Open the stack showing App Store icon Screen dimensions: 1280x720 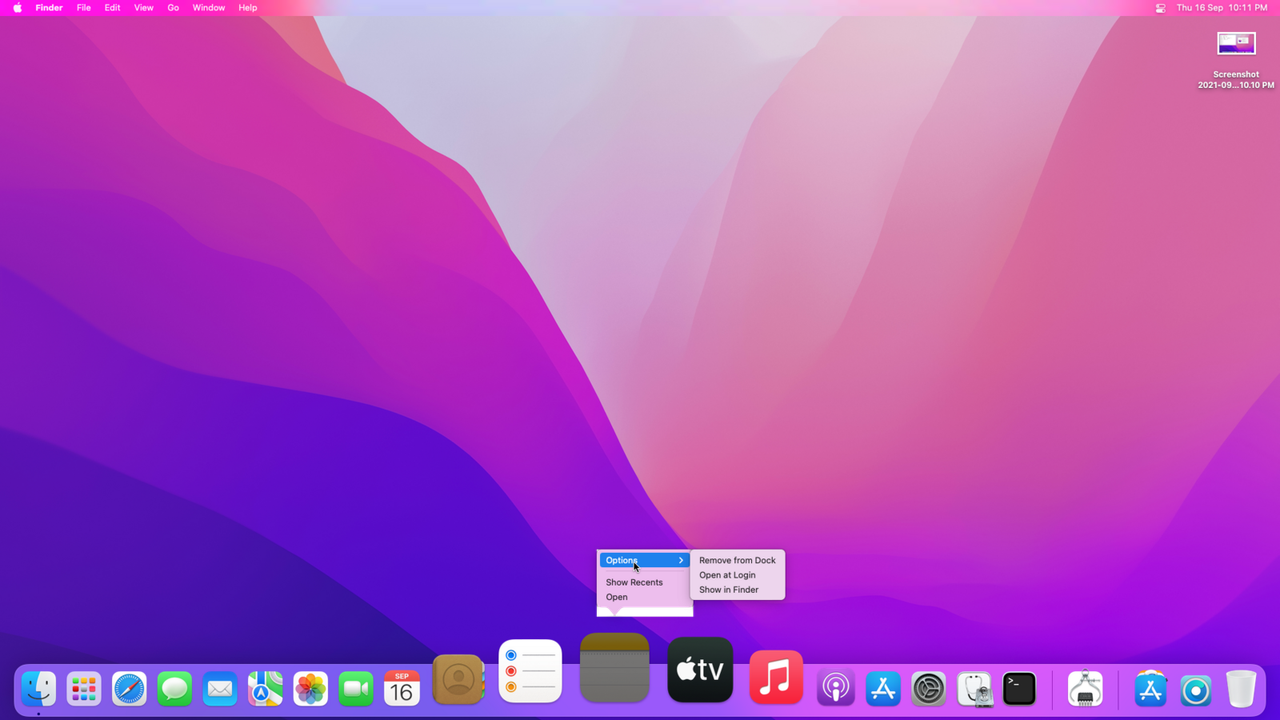point(1150,688)
